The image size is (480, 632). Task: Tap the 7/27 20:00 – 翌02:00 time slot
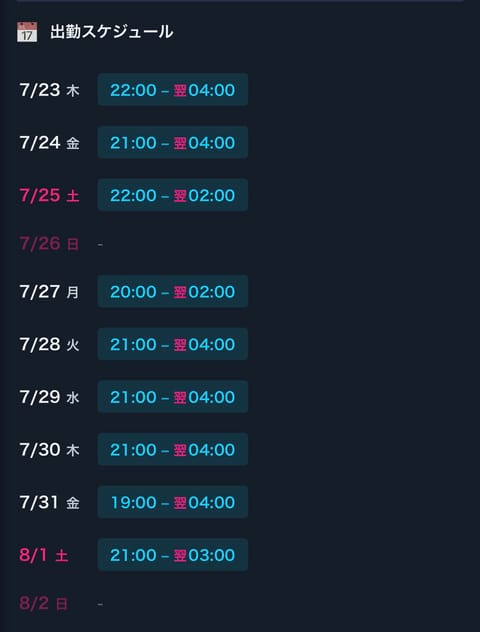pyautogui.click(x=172, y=291)
